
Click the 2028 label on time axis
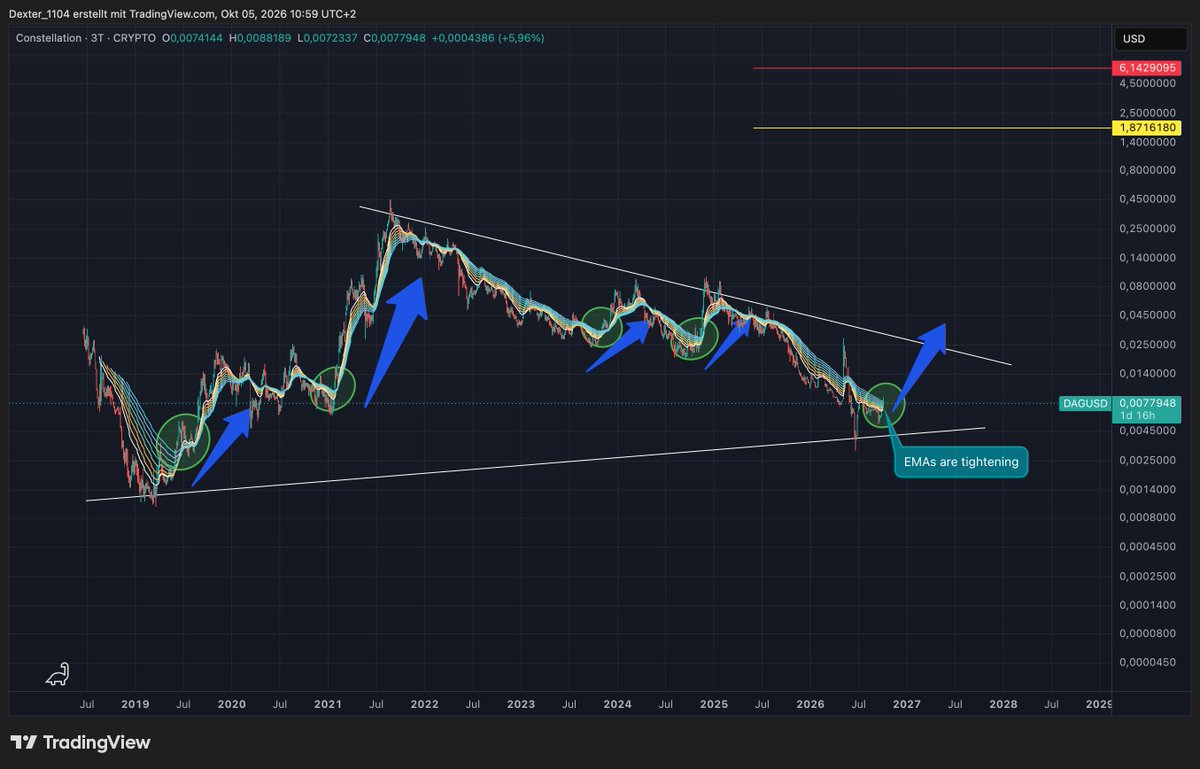pos(1003,704)
